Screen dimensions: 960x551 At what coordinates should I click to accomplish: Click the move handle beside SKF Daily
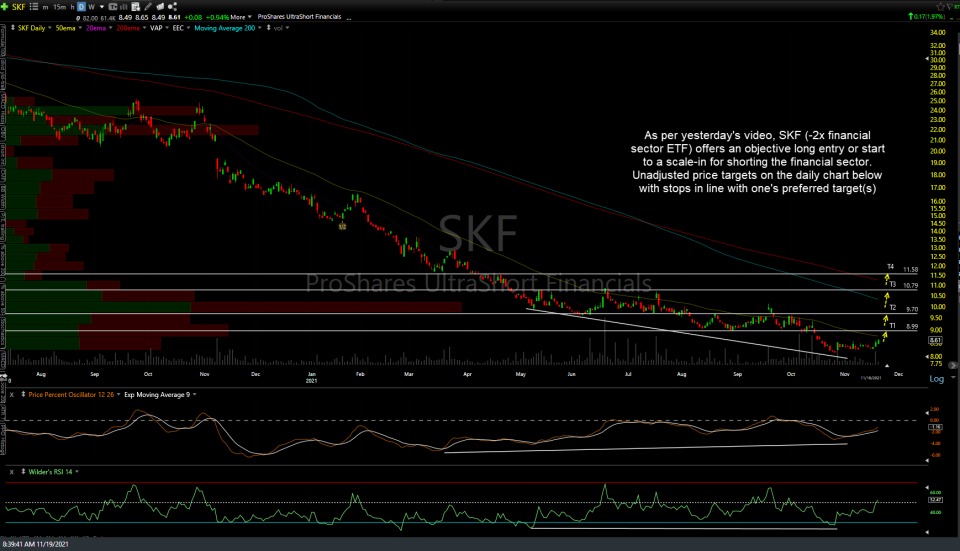[13, 28]
